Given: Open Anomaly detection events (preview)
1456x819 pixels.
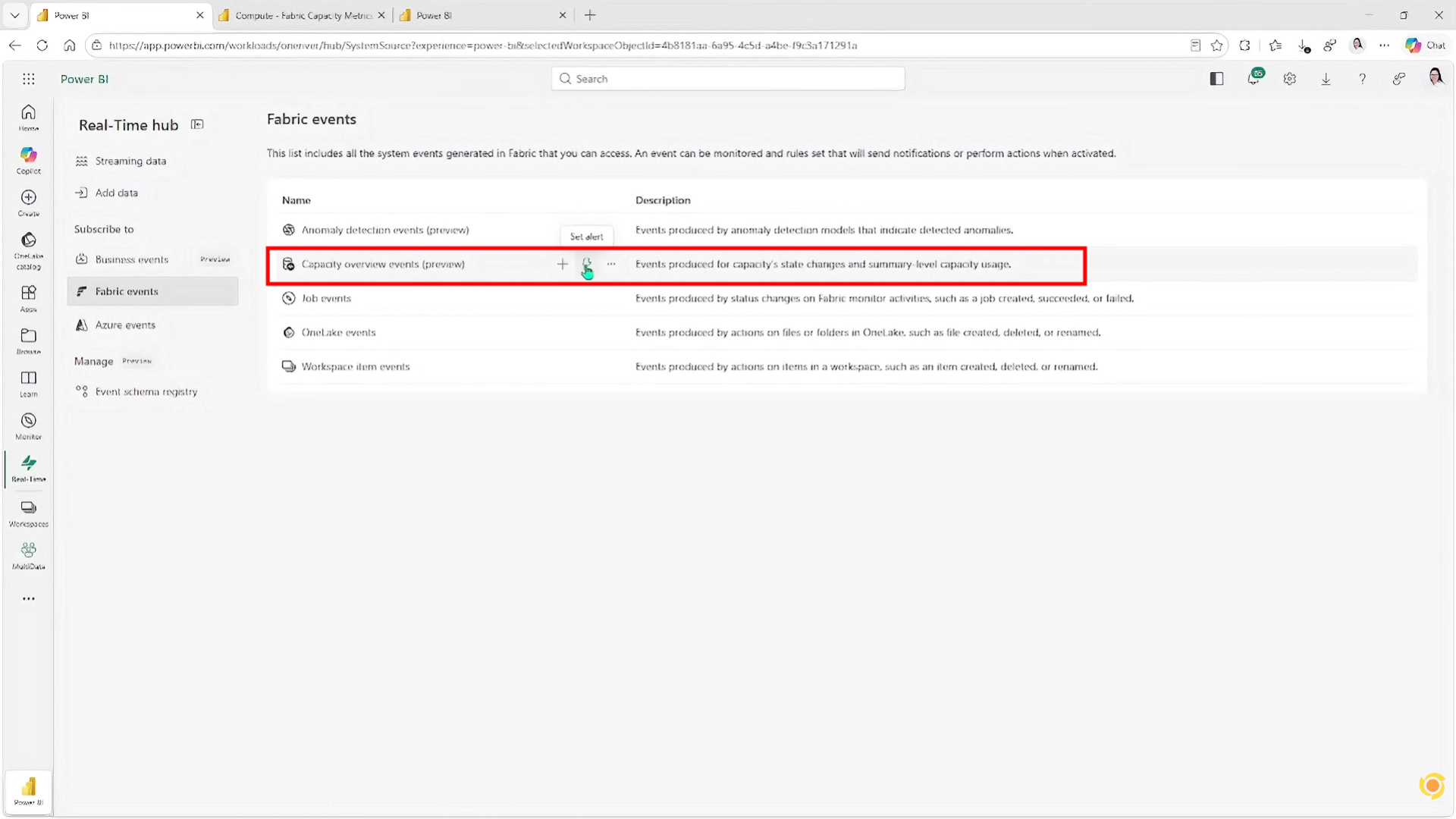Looking at the screenshot, I should click(x=385, y=230).
